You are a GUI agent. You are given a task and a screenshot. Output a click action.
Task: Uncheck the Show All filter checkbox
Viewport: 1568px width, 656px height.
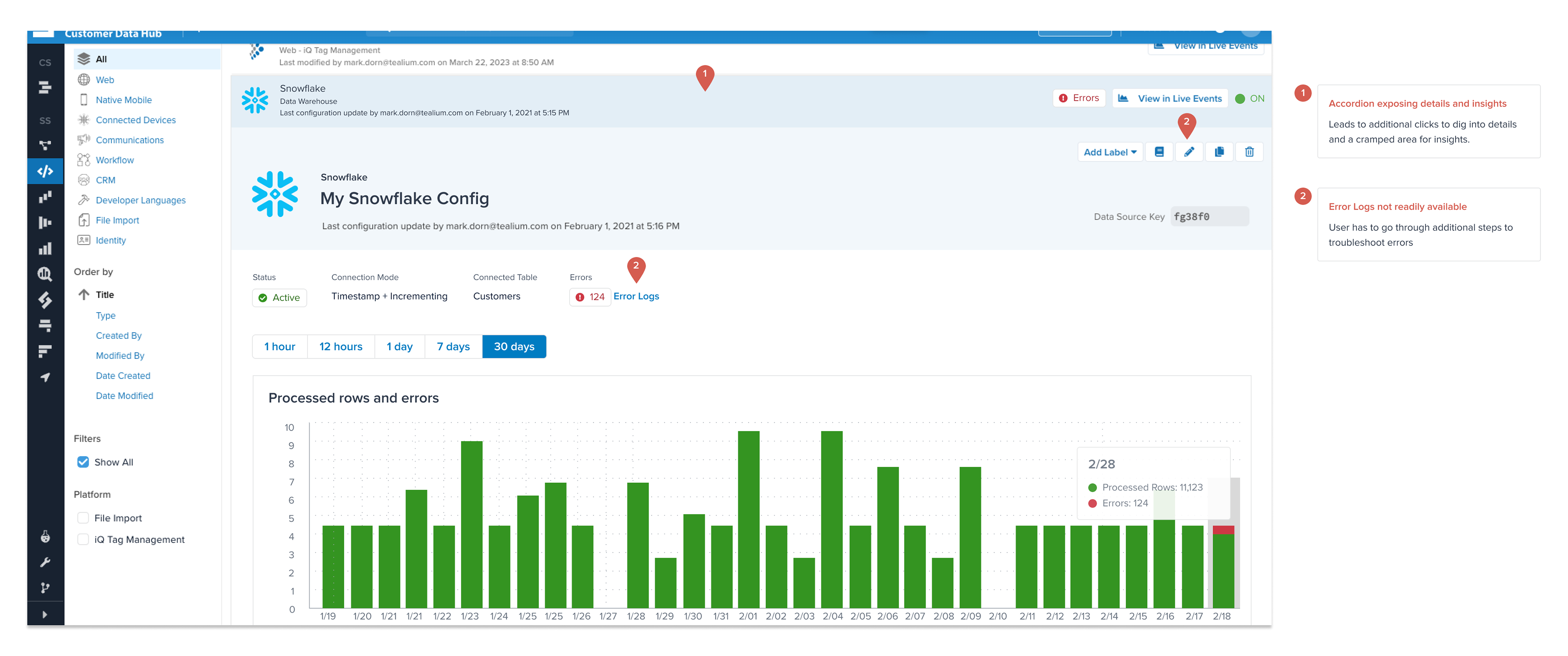click(83, 462)
